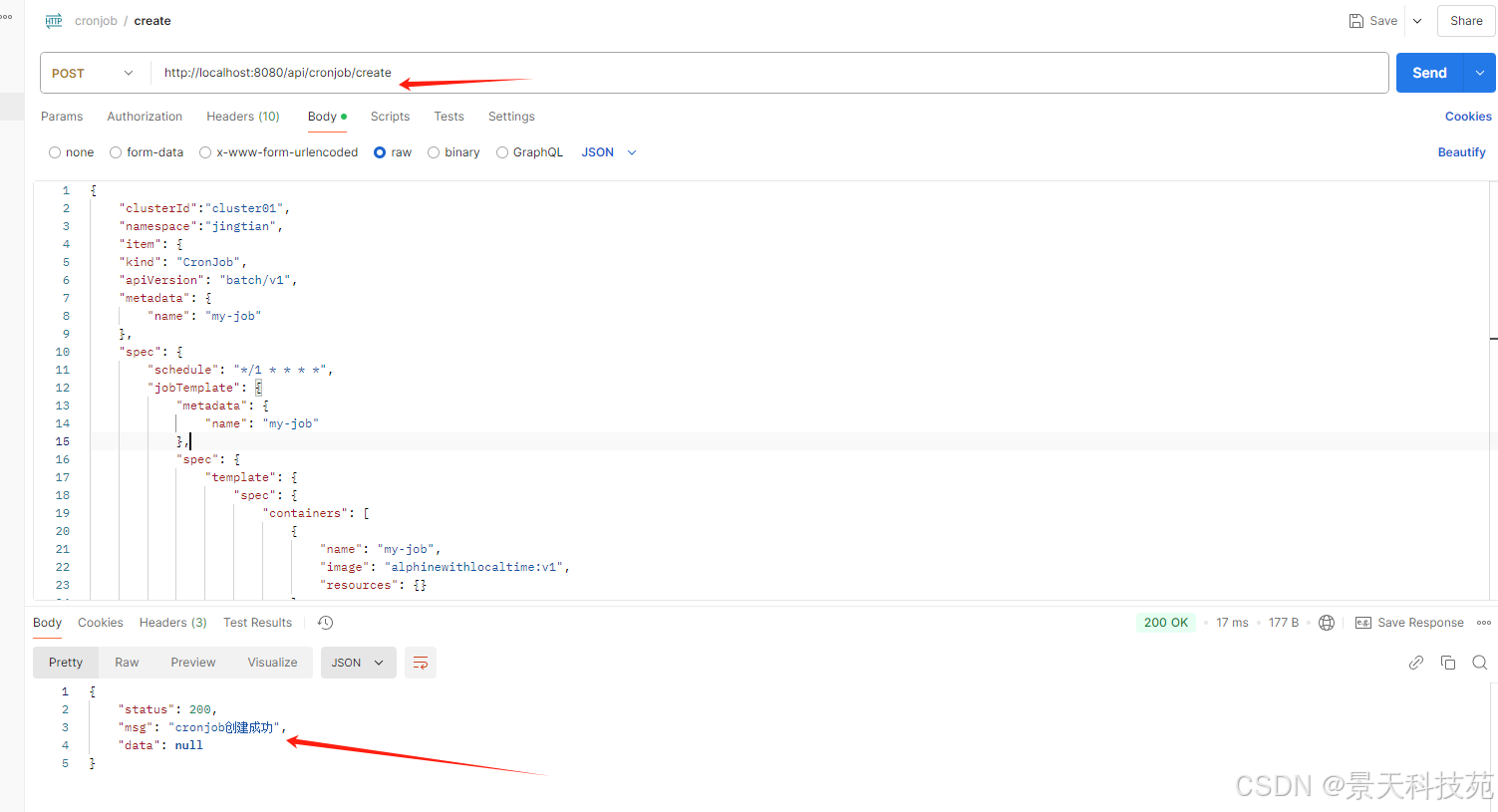This screenshot has width=1498, height=812.
Task: Open the request body JSON format dropdown
Action: pyautogui.click(x=609, y=152)
